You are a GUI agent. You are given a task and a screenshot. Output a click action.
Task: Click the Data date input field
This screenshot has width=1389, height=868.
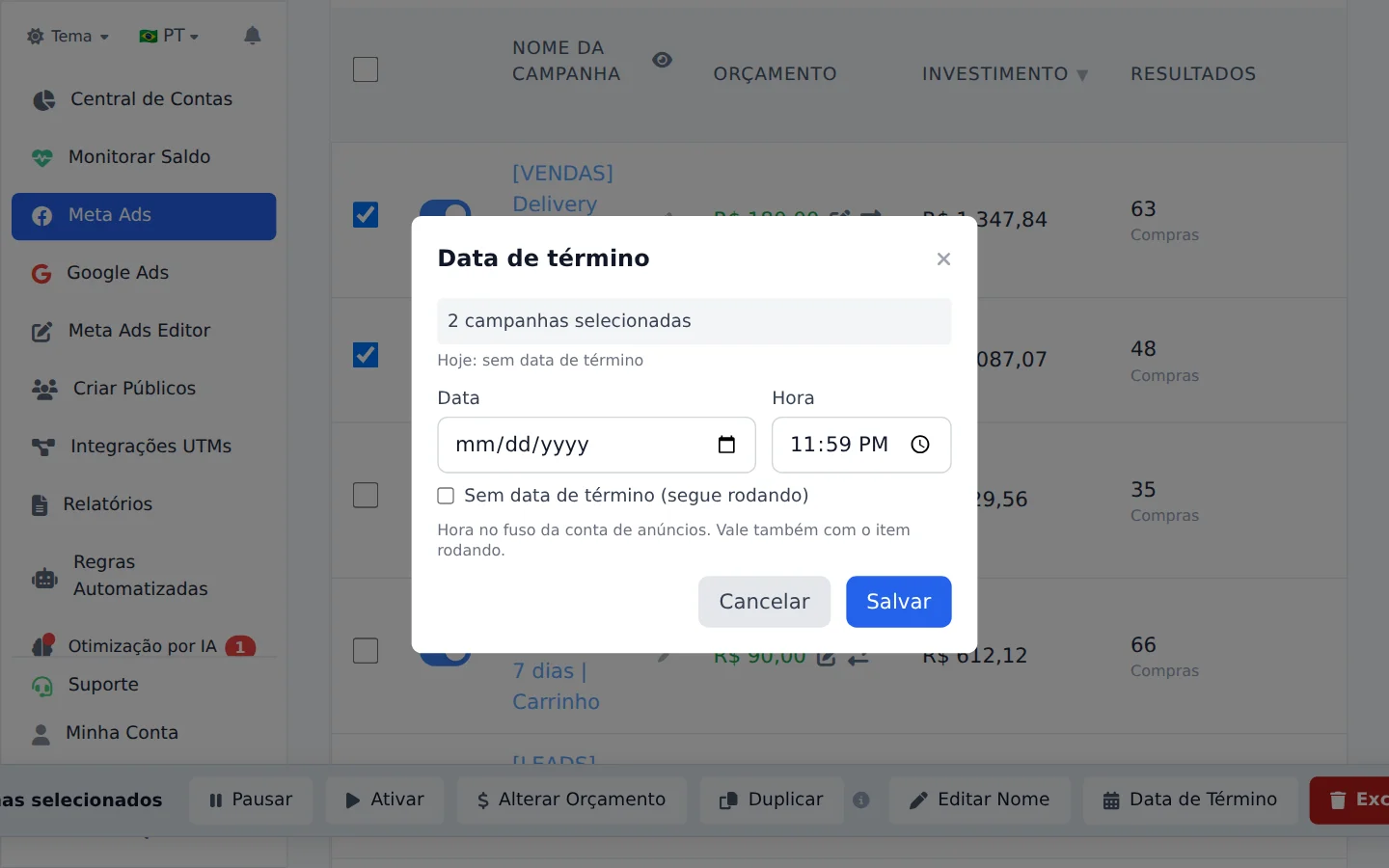tap(596, 445)
